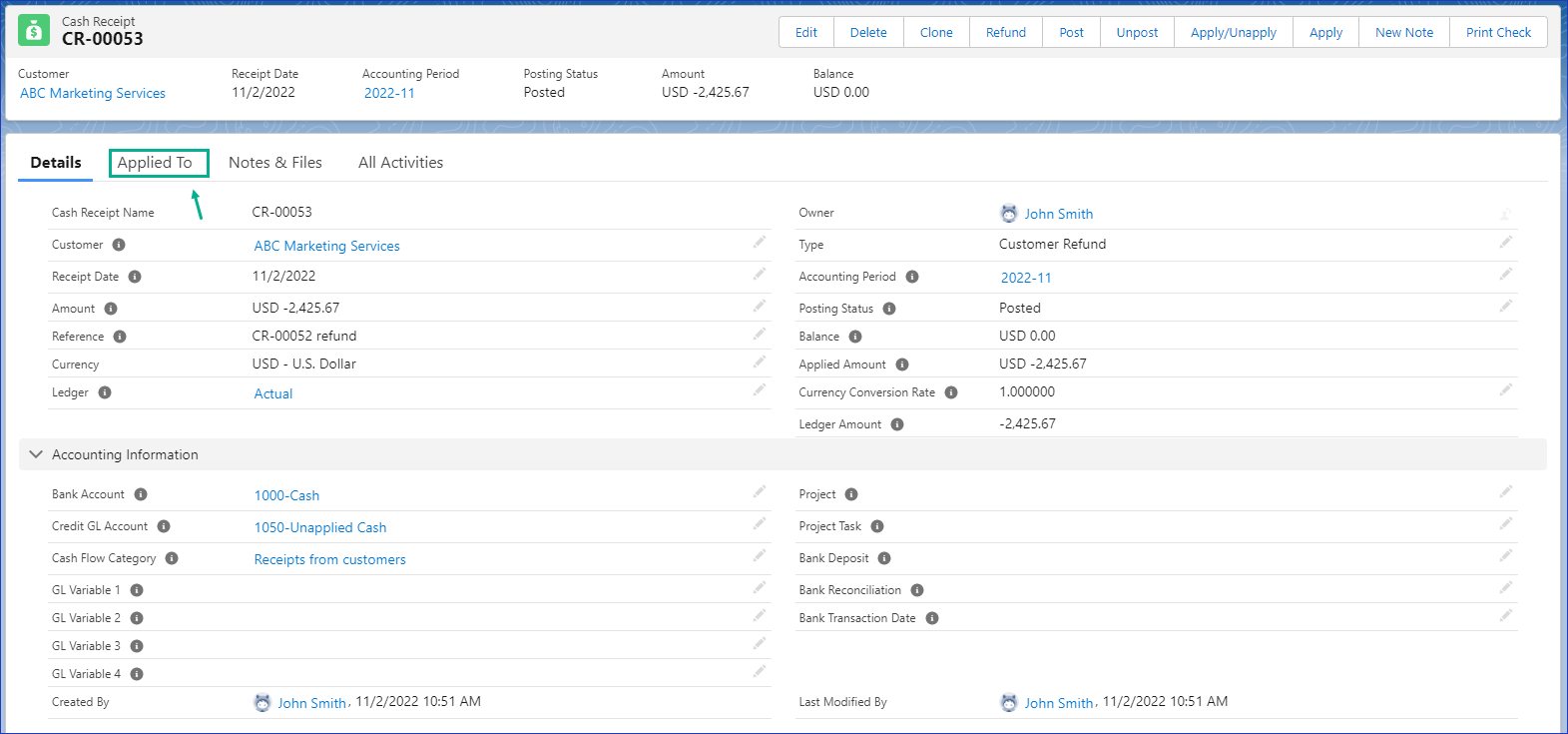1568x734 pixels.
Task: Click John Smith's avatar icon in Owner field
Action: [1009, 214]
